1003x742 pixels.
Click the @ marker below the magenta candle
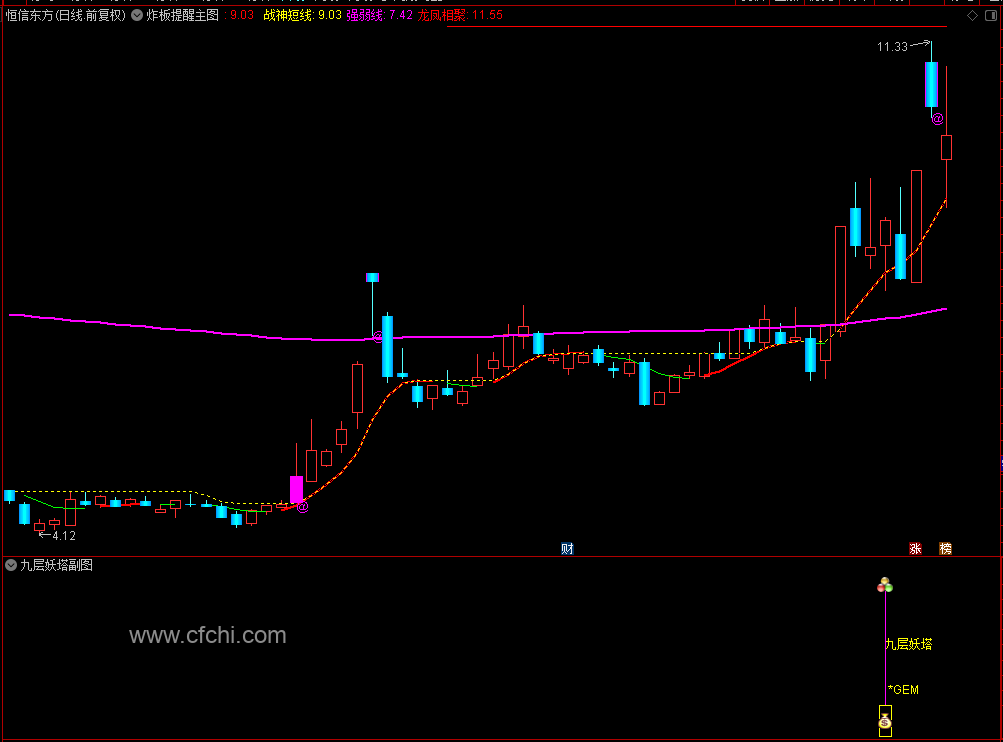pyautogui.click(x=303, y=507)
